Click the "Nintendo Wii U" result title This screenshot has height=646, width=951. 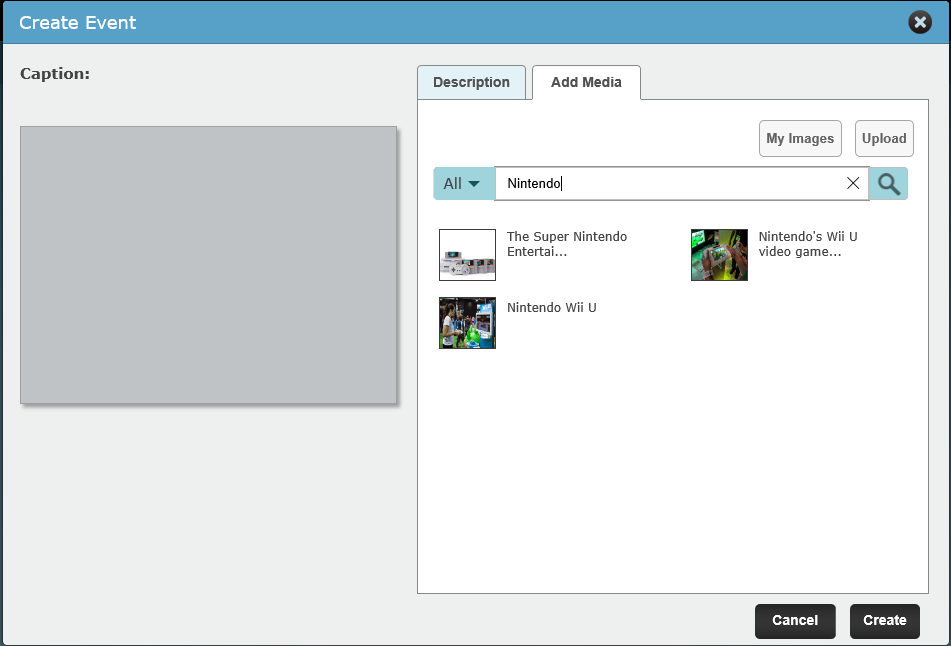coord(551,308)
